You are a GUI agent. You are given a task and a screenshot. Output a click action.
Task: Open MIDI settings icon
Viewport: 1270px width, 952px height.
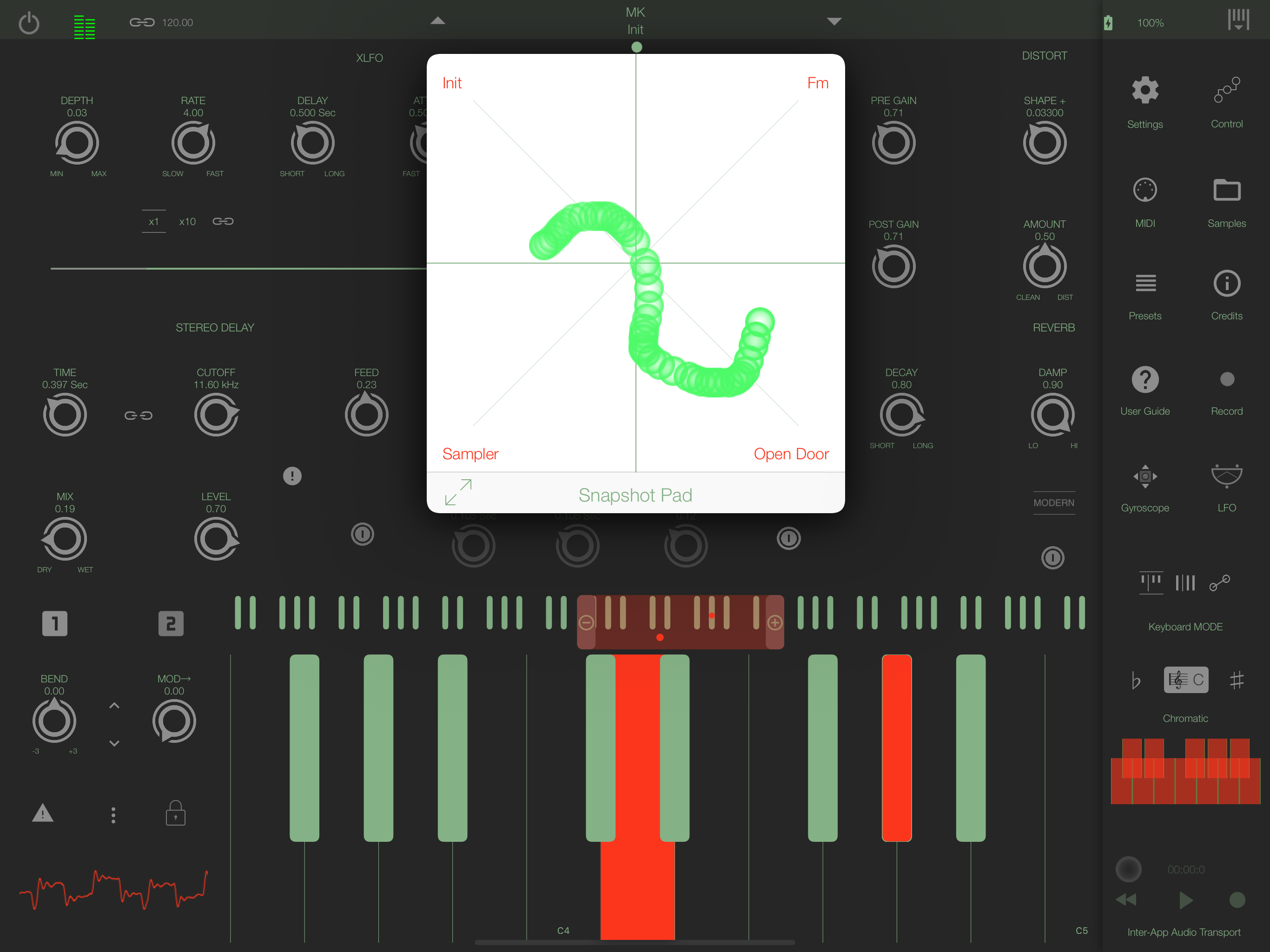1145,190
